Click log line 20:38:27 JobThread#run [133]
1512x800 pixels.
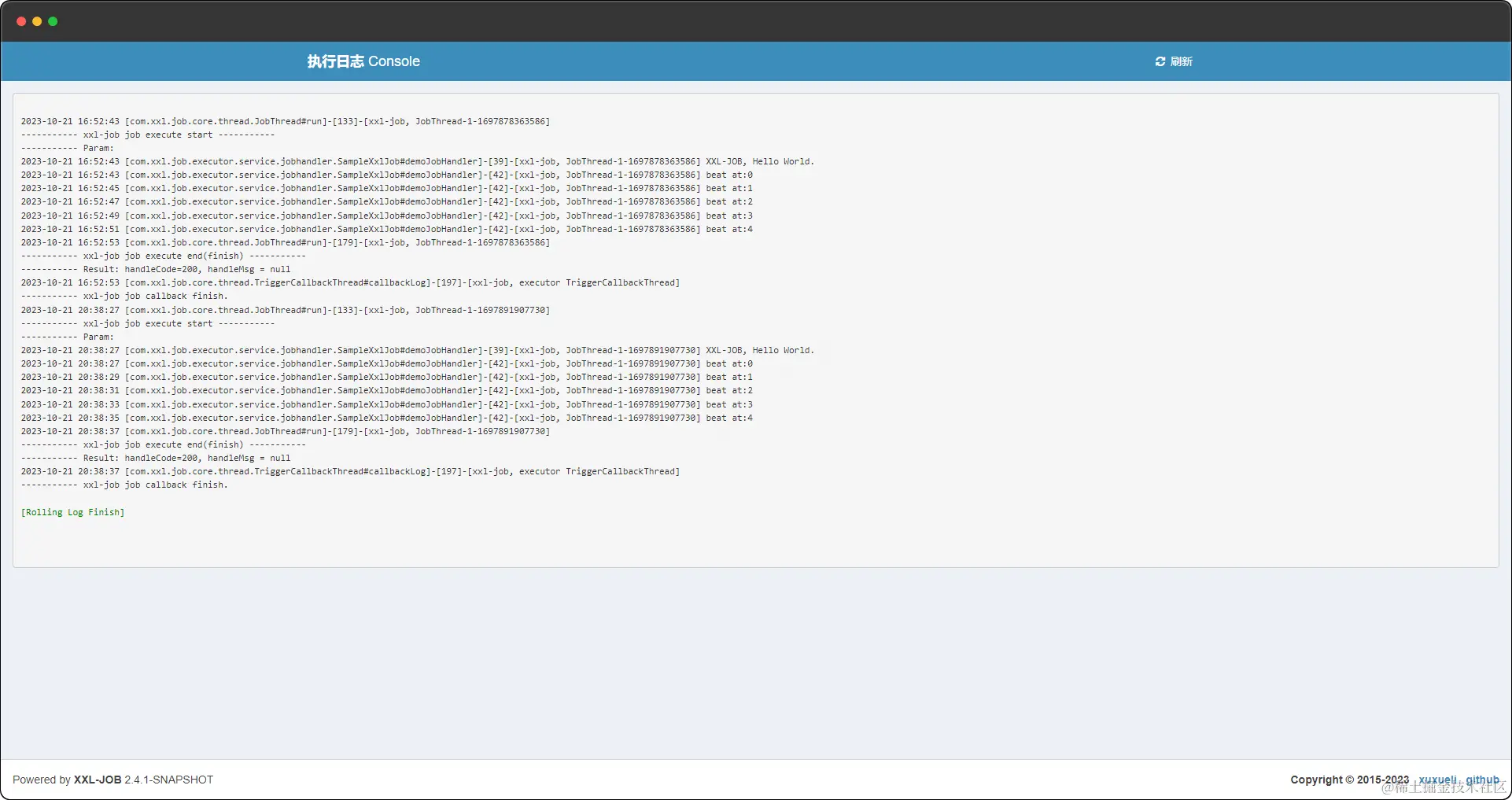coord(286,310)
